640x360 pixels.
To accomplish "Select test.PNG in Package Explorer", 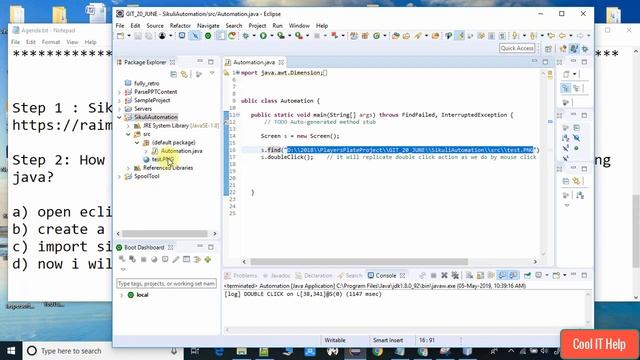I will pos(162,159).
